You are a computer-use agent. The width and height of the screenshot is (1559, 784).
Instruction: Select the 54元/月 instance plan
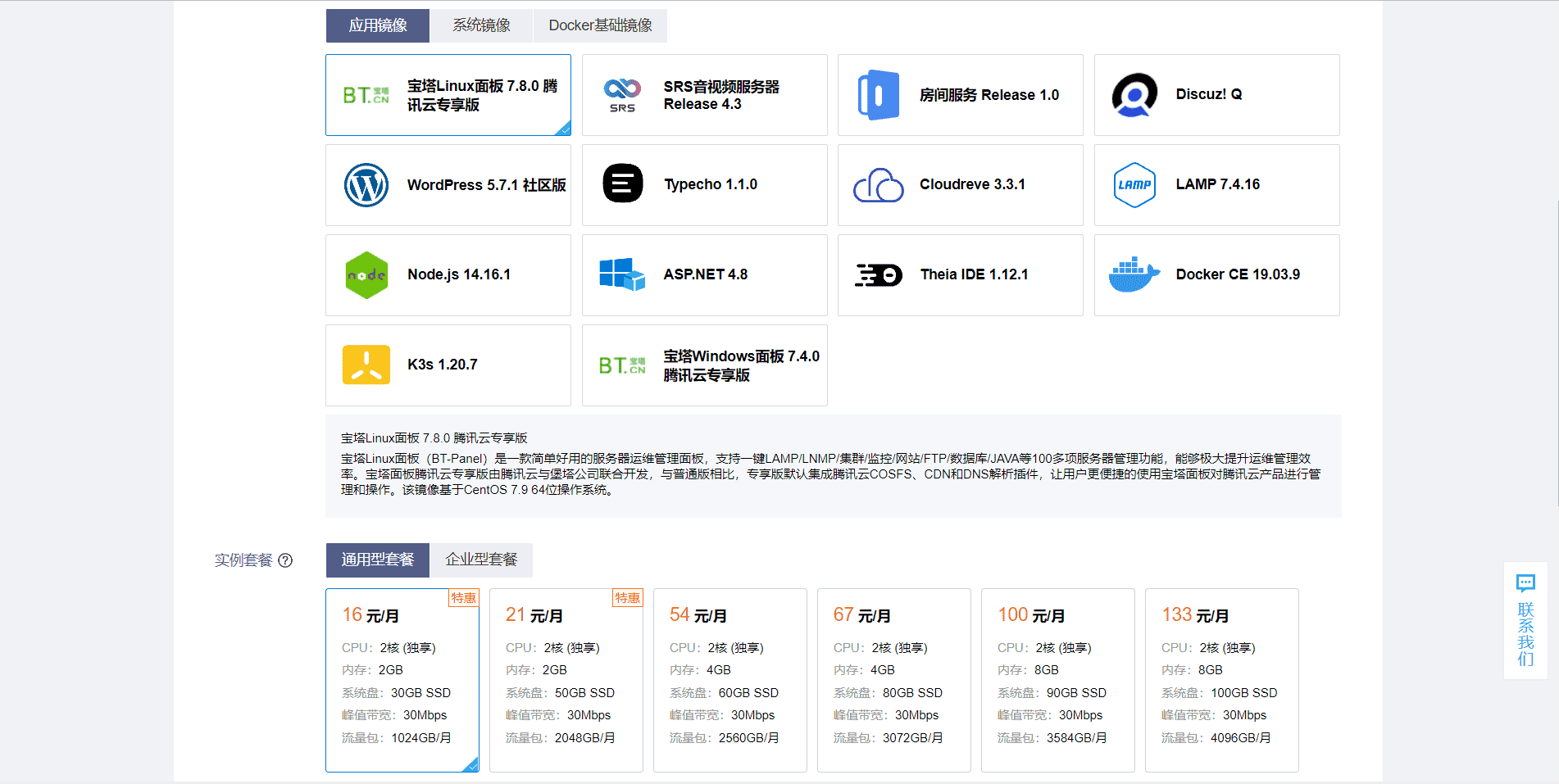click(x=729, y=680)
